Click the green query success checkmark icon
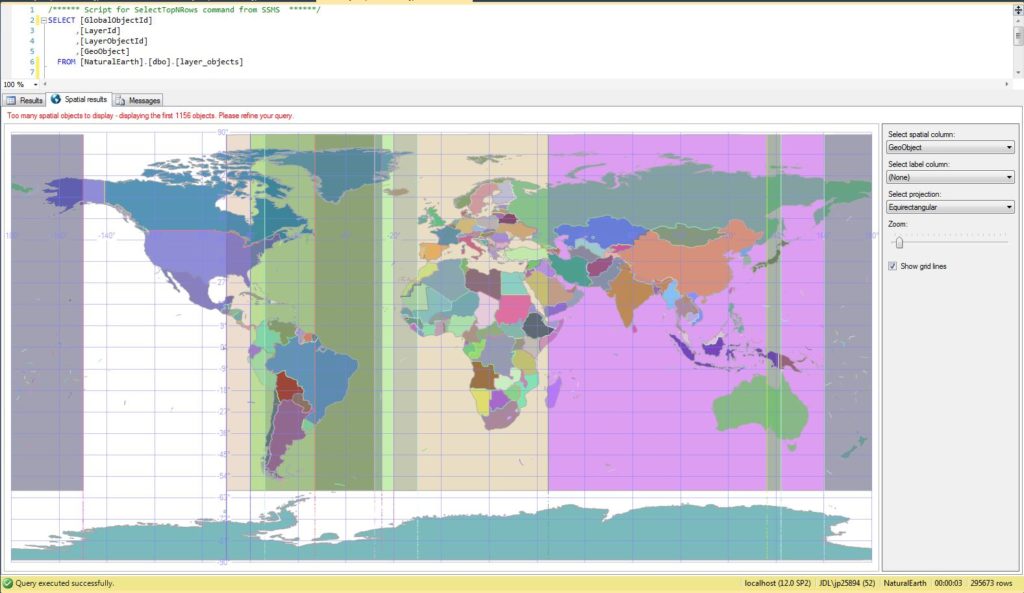The height and width of the screenshot is (593, 1024). 8,583
